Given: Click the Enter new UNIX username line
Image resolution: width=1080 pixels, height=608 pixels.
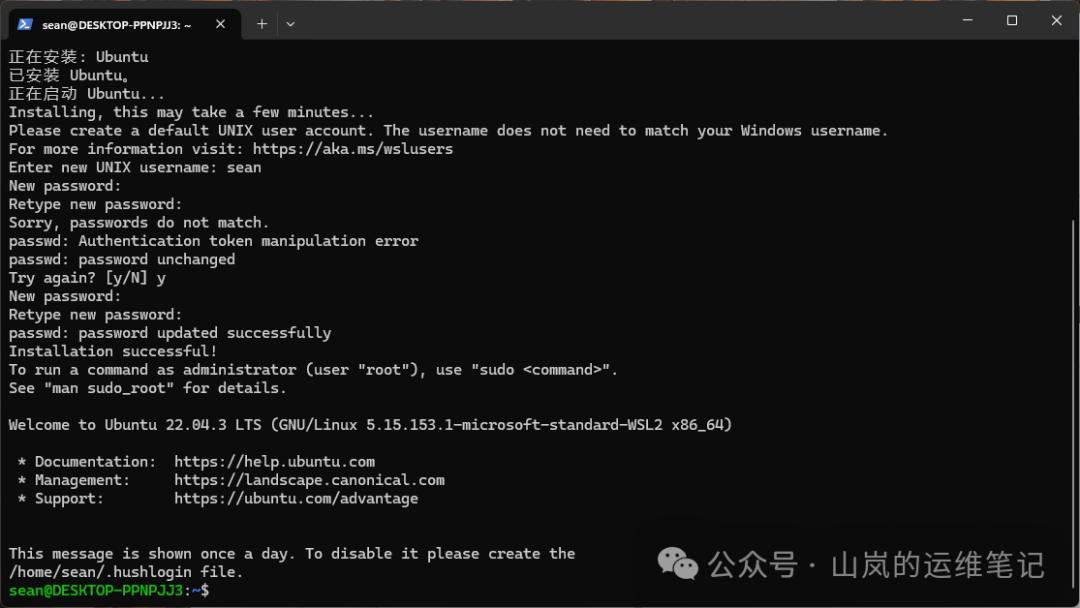Looking at the screenshot, I should [x=135, y=167].
